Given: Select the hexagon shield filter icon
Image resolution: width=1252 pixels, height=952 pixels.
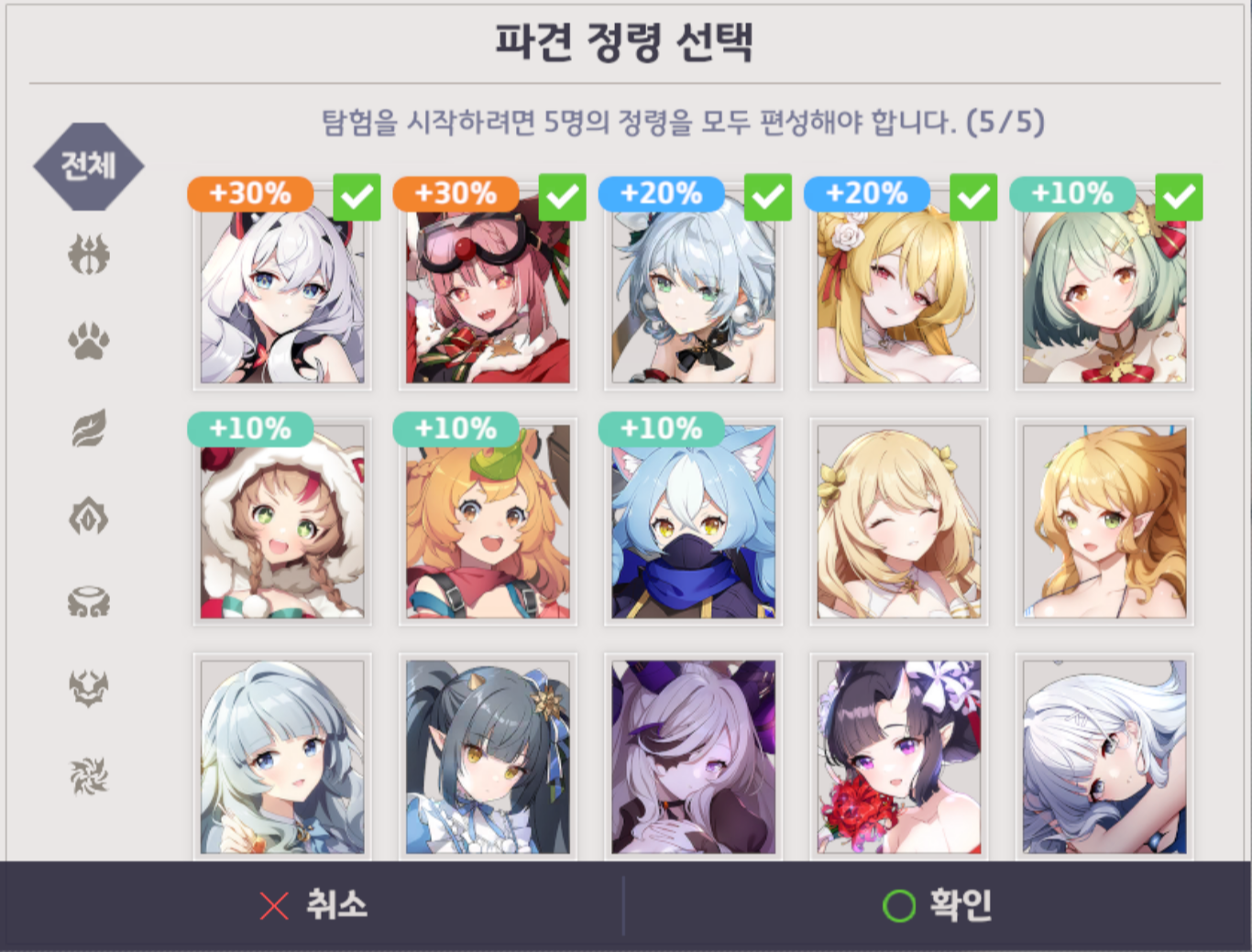Looking at the screenshot, I should click(x=89, y=517).
